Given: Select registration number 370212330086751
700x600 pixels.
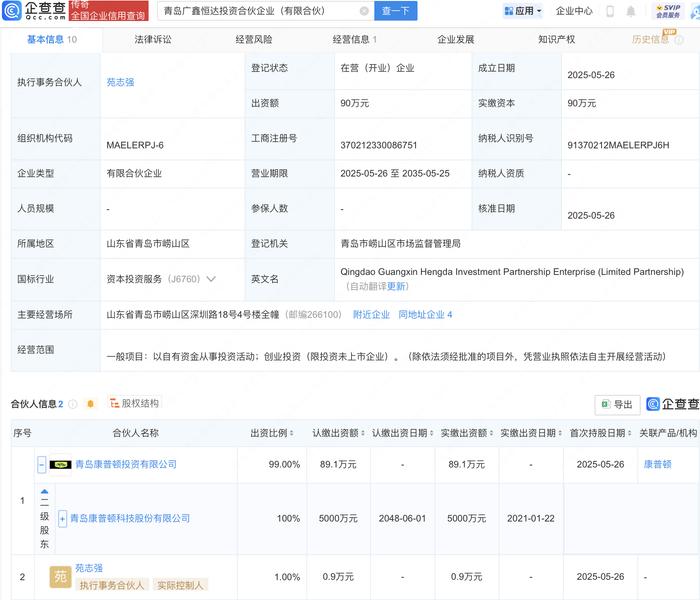Looking at the screenshot, I should (x=379, y=145).
